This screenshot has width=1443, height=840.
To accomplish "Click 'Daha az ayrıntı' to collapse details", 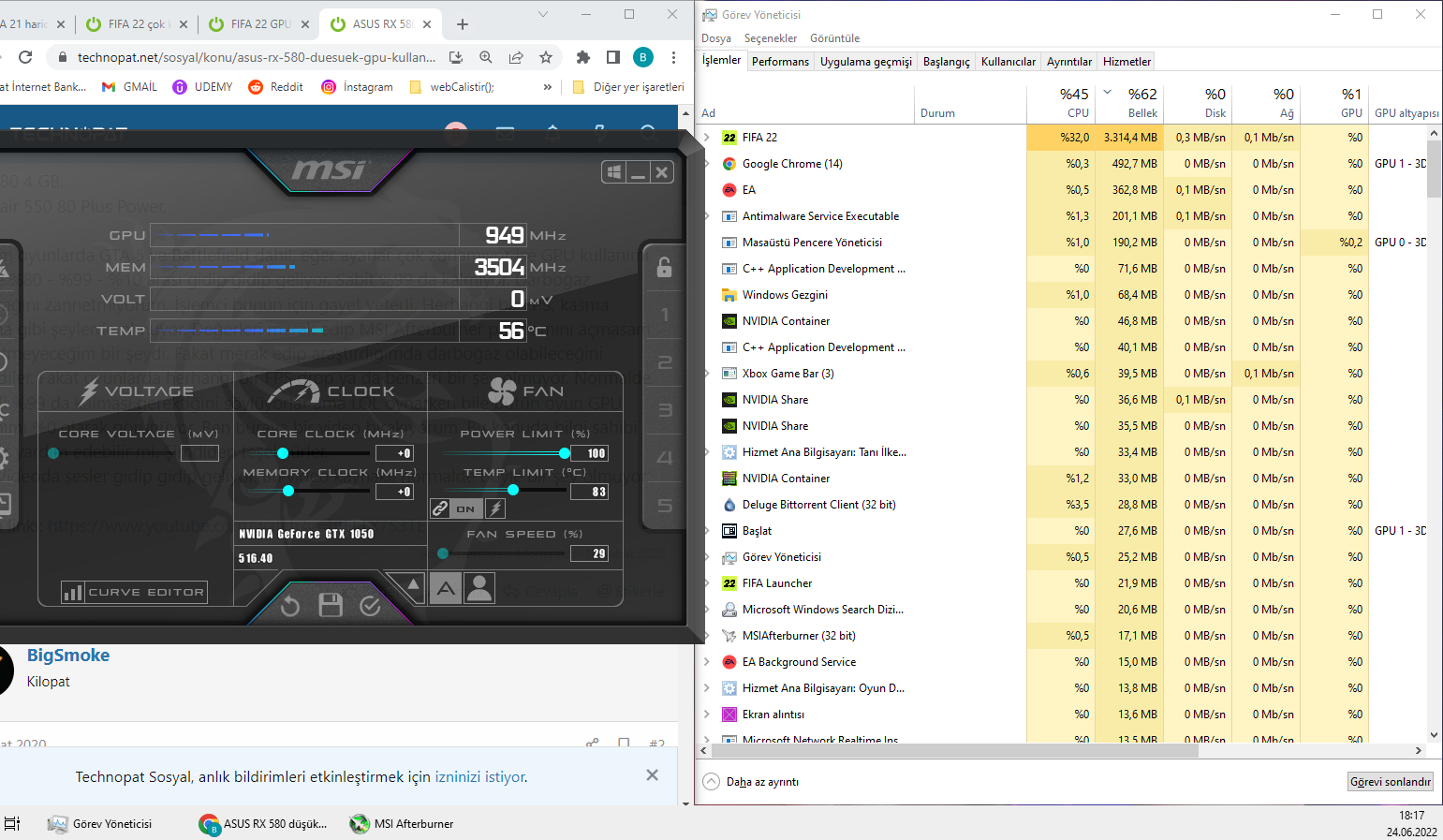I will click(751, 782).
